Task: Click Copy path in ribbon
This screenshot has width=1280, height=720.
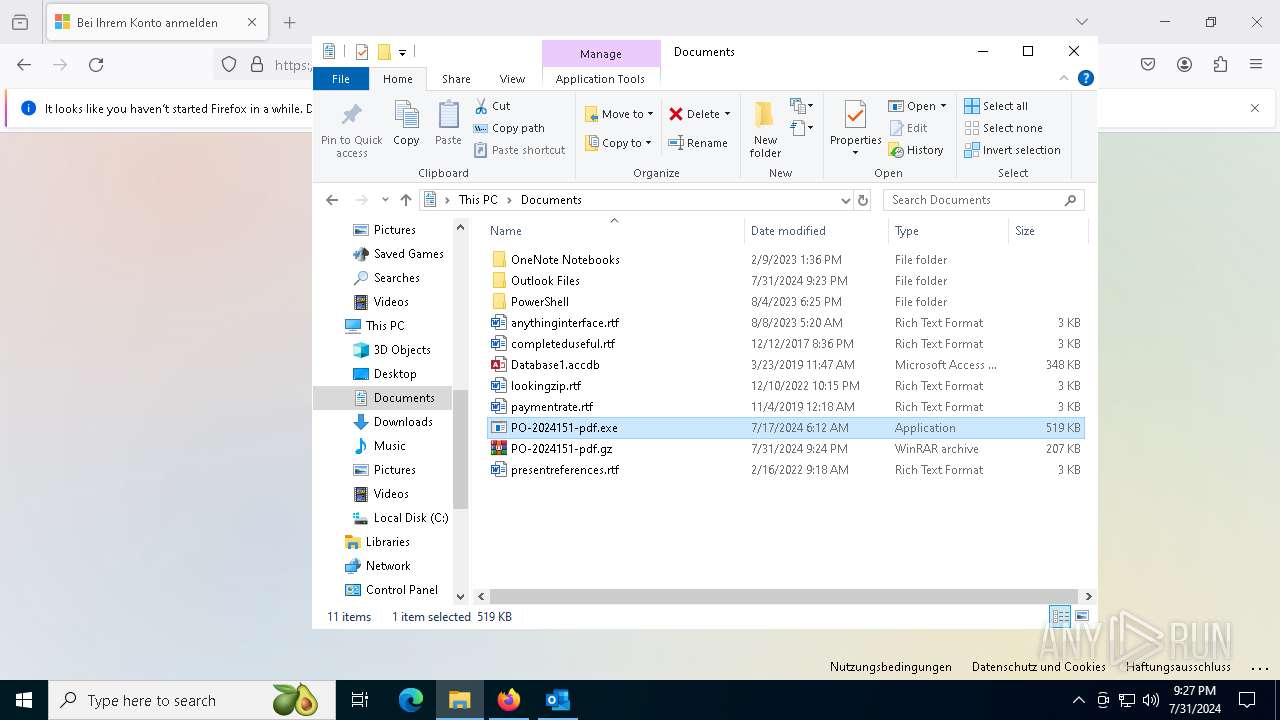Action: tap(509, 128)
